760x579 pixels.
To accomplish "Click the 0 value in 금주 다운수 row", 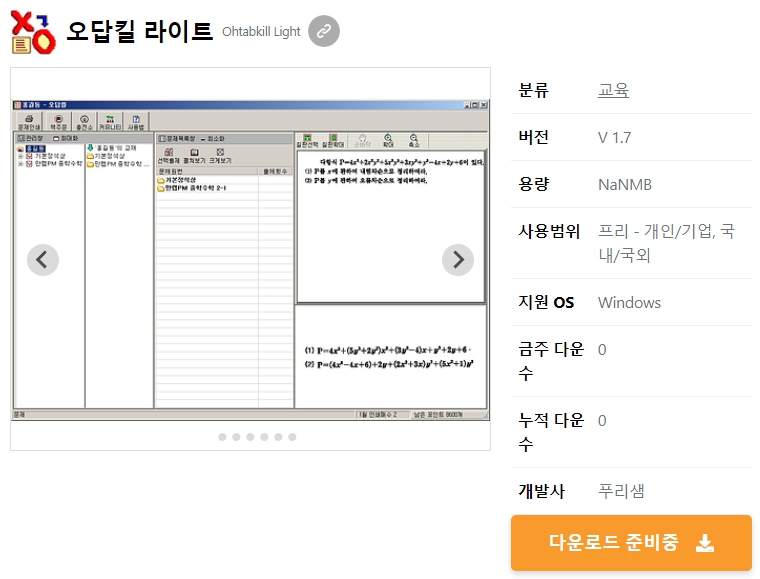I will click(602, 350).
